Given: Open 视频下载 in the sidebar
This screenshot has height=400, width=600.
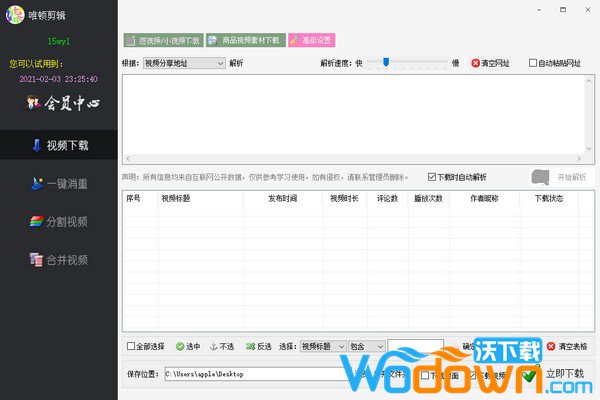Looking at the screenshot, I should 60,145.
